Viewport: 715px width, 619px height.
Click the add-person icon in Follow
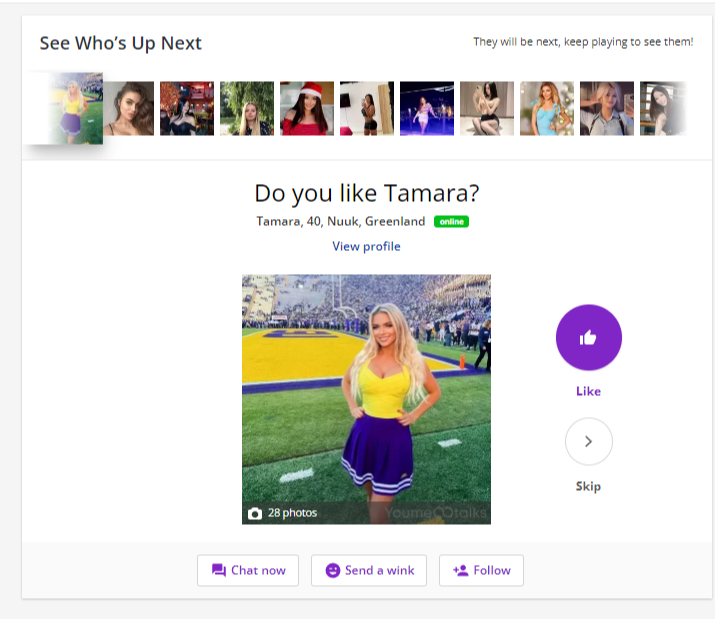460,570
